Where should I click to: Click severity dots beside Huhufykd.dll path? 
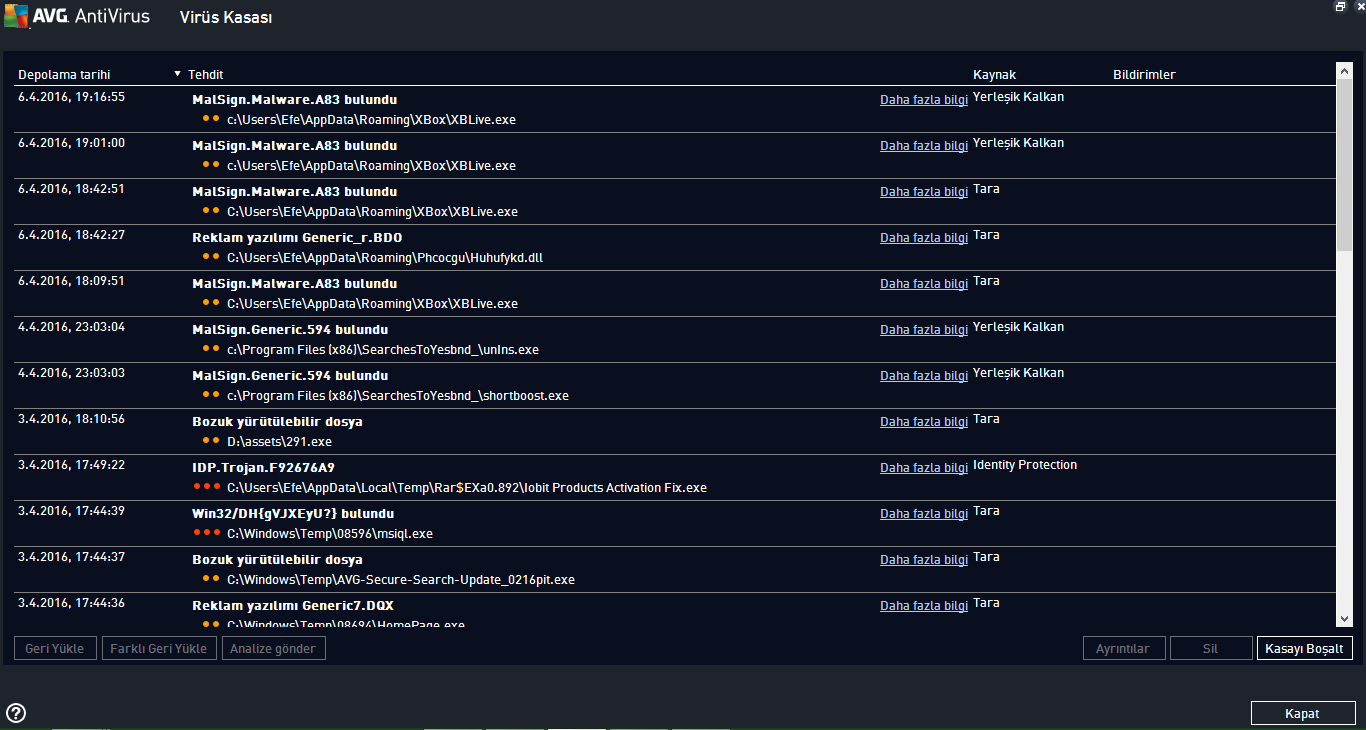click(210, 257)
